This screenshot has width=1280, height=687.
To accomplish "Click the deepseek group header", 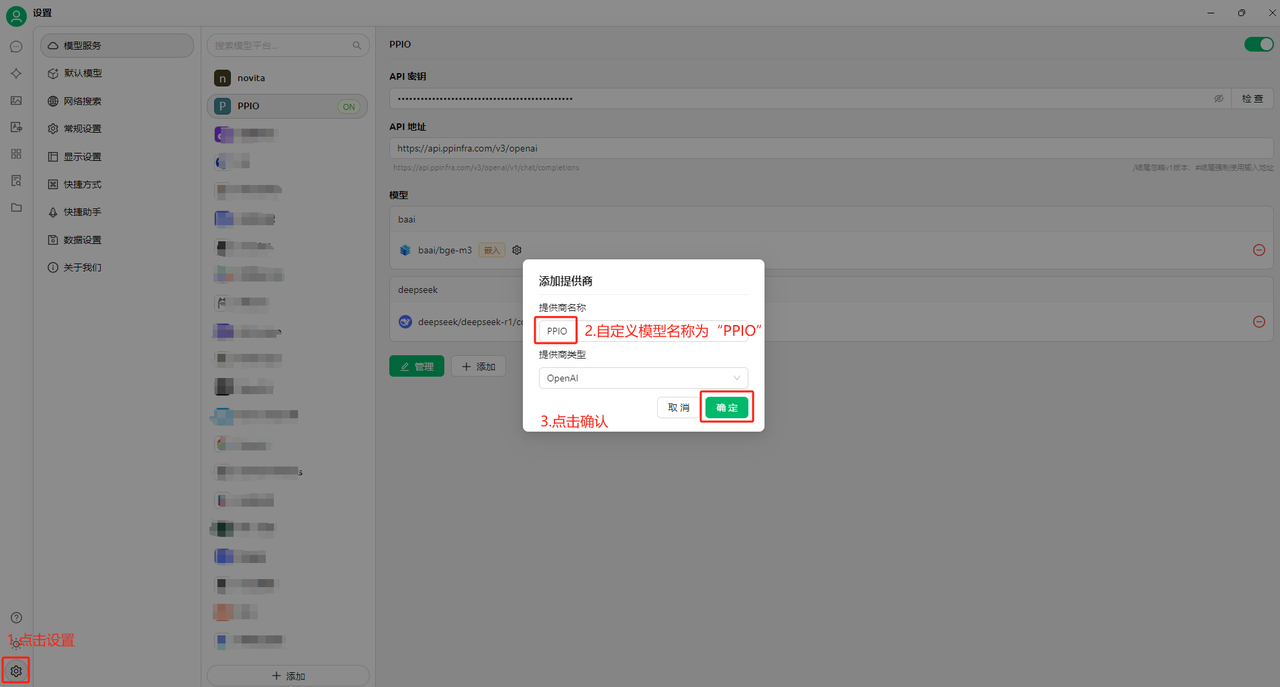I will coord(831,290).
